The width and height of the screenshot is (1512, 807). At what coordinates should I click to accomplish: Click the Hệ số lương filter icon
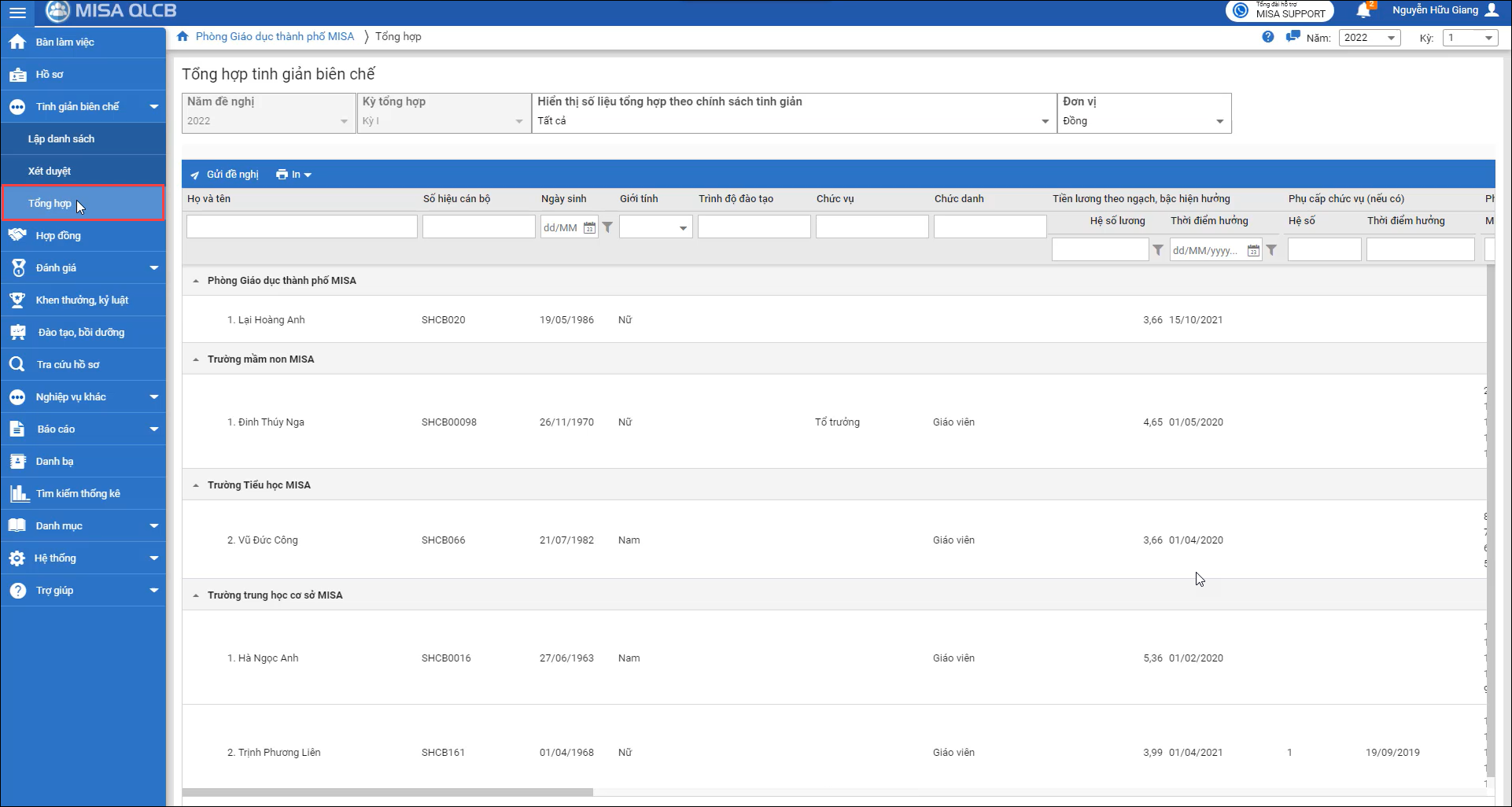click(1158, 250)
